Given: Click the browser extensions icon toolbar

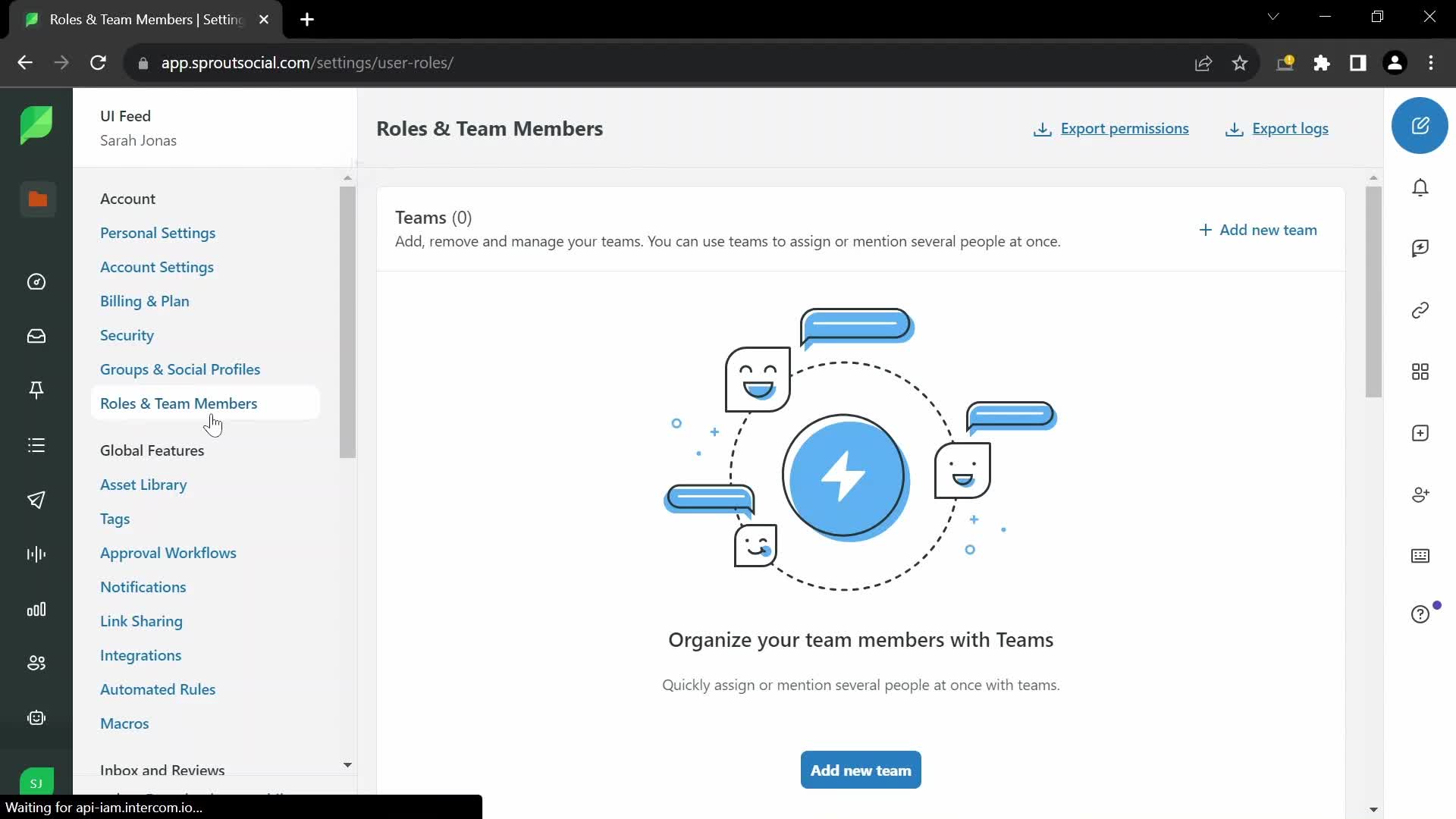Looking at the screenshot, I should (x=1322, y=62).
